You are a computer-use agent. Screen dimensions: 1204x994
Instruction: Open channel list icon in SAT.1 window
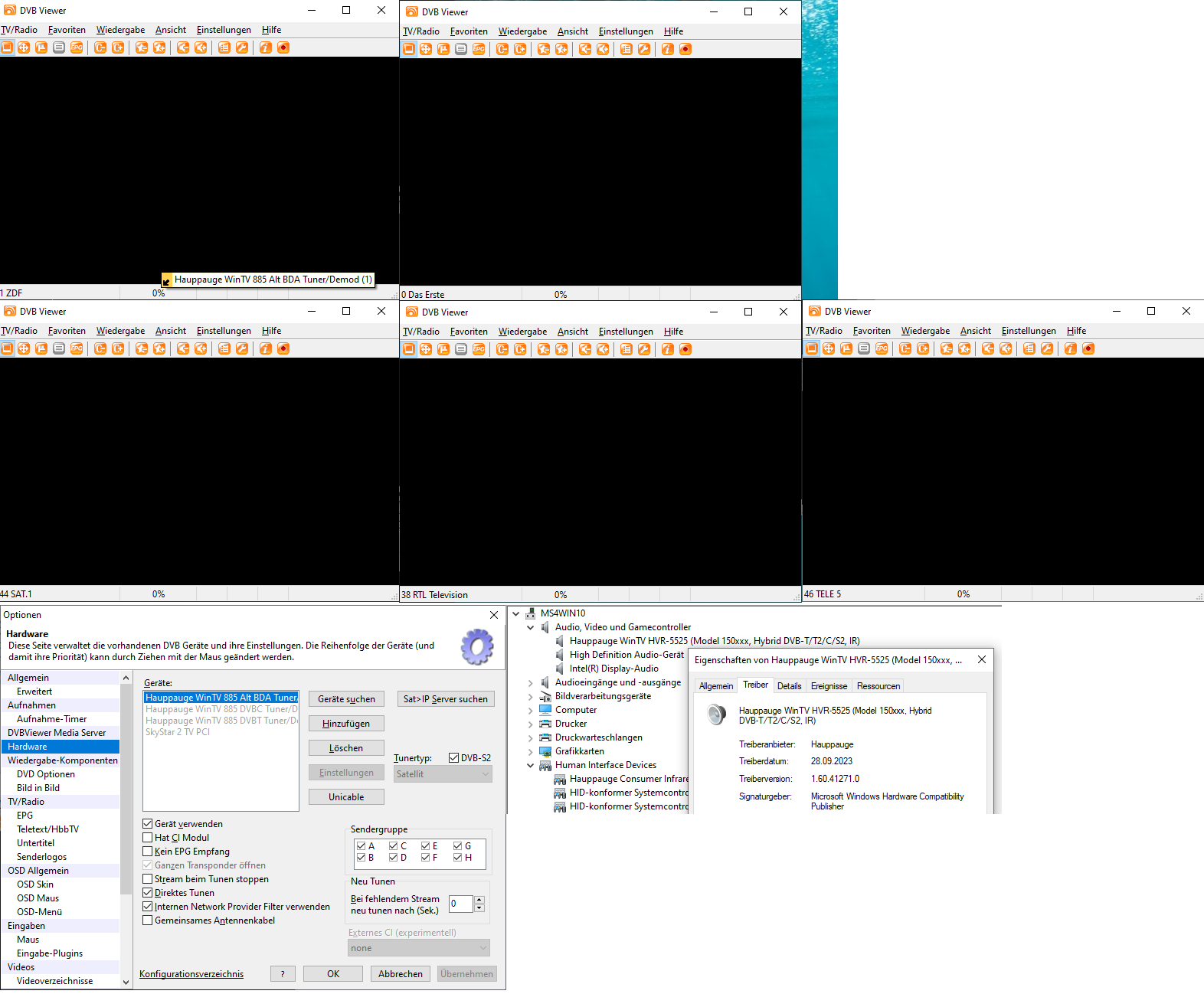click(224, 348)
